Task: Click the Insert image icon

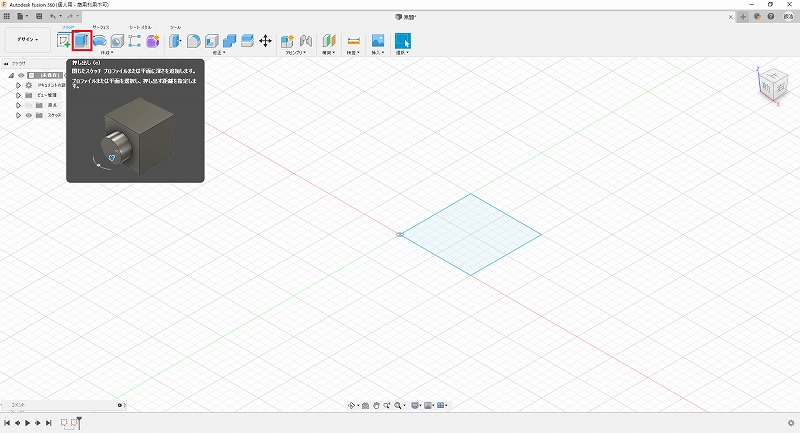Action: [378, 41]
